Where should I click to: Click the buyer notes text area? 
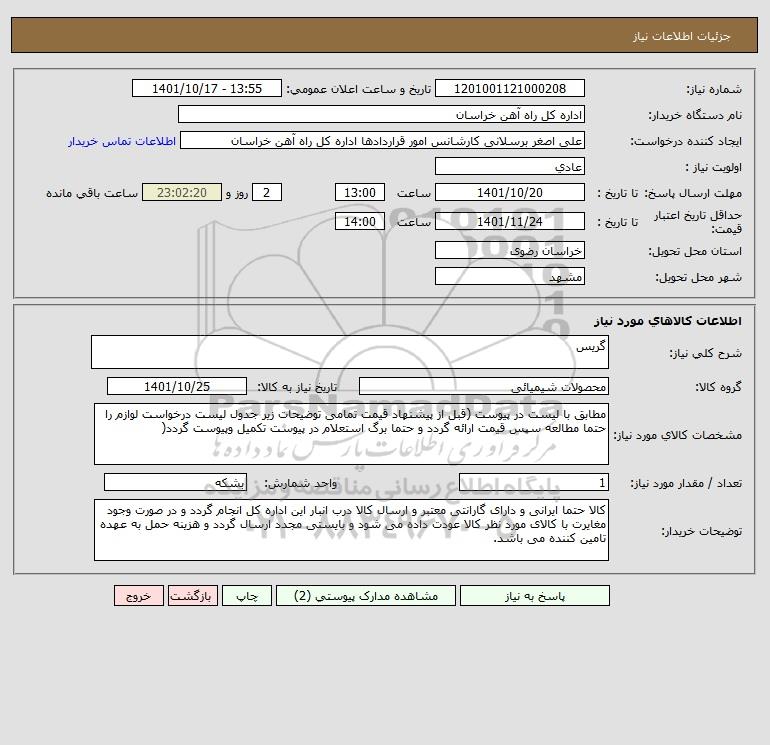coord(351,530)
